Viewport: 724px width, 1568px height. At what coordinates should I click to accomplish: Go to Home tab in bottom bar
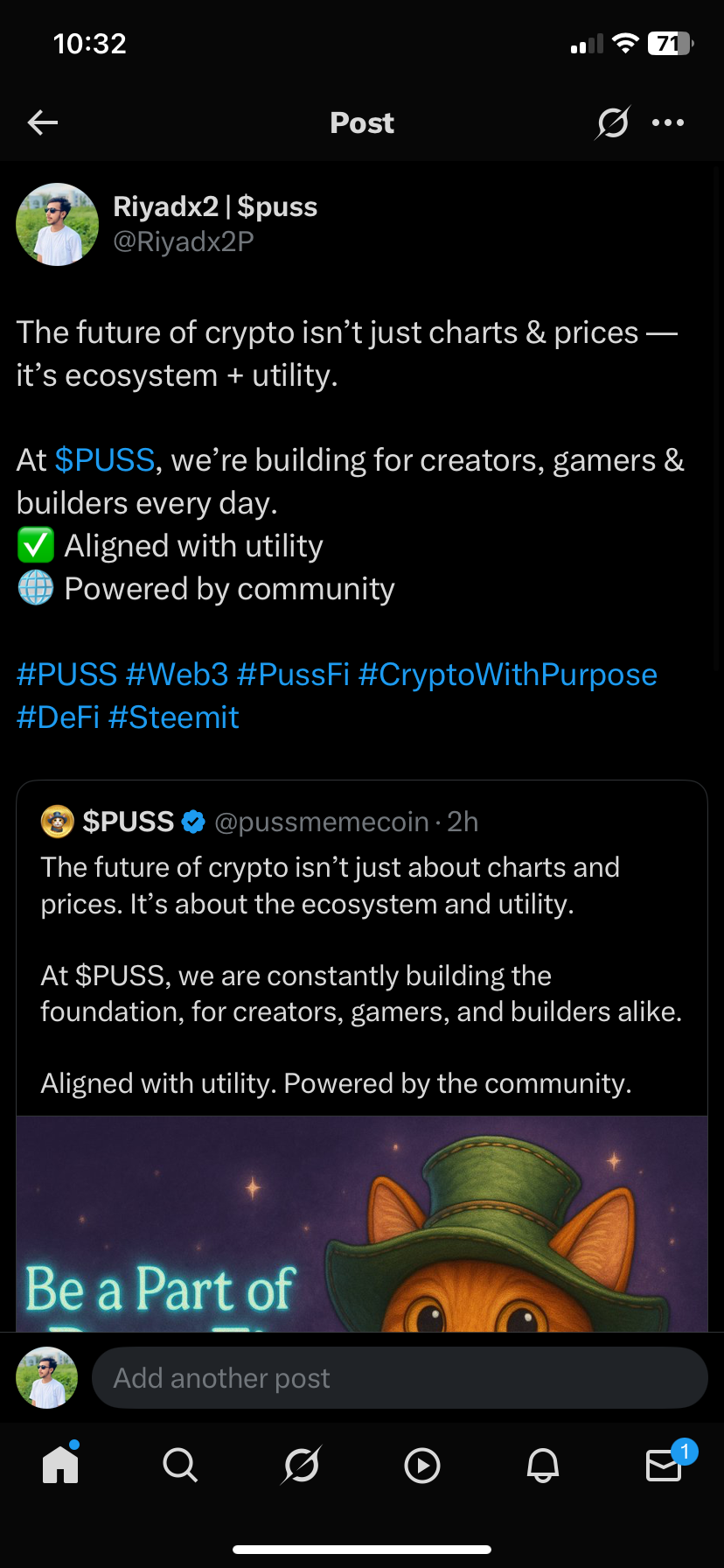pyautogui.click(x=60, y=1464)
